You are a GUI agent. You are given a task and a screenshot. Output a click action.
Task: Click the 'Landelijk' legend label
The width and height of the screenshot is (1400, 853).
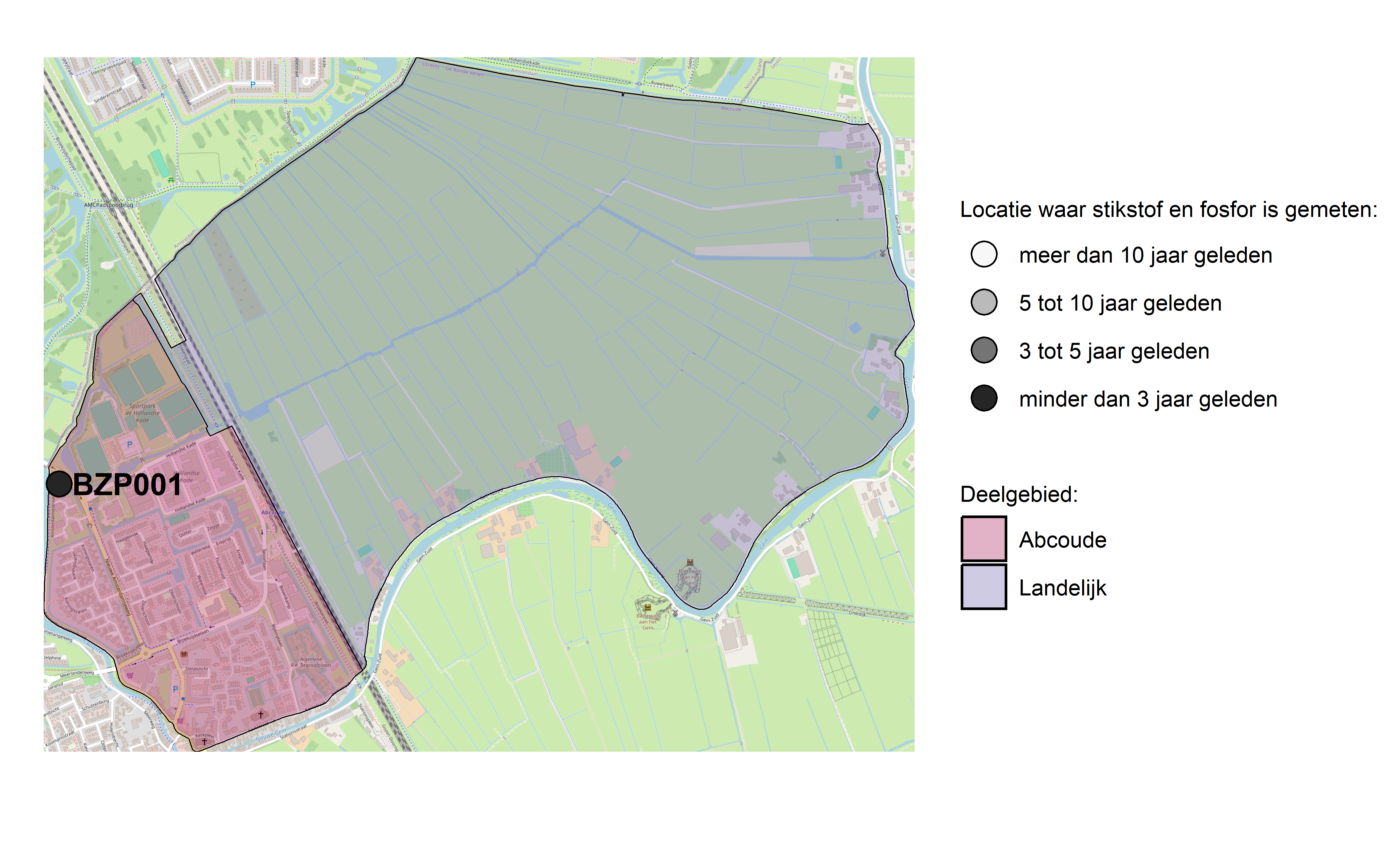[x=1063, y=588]
